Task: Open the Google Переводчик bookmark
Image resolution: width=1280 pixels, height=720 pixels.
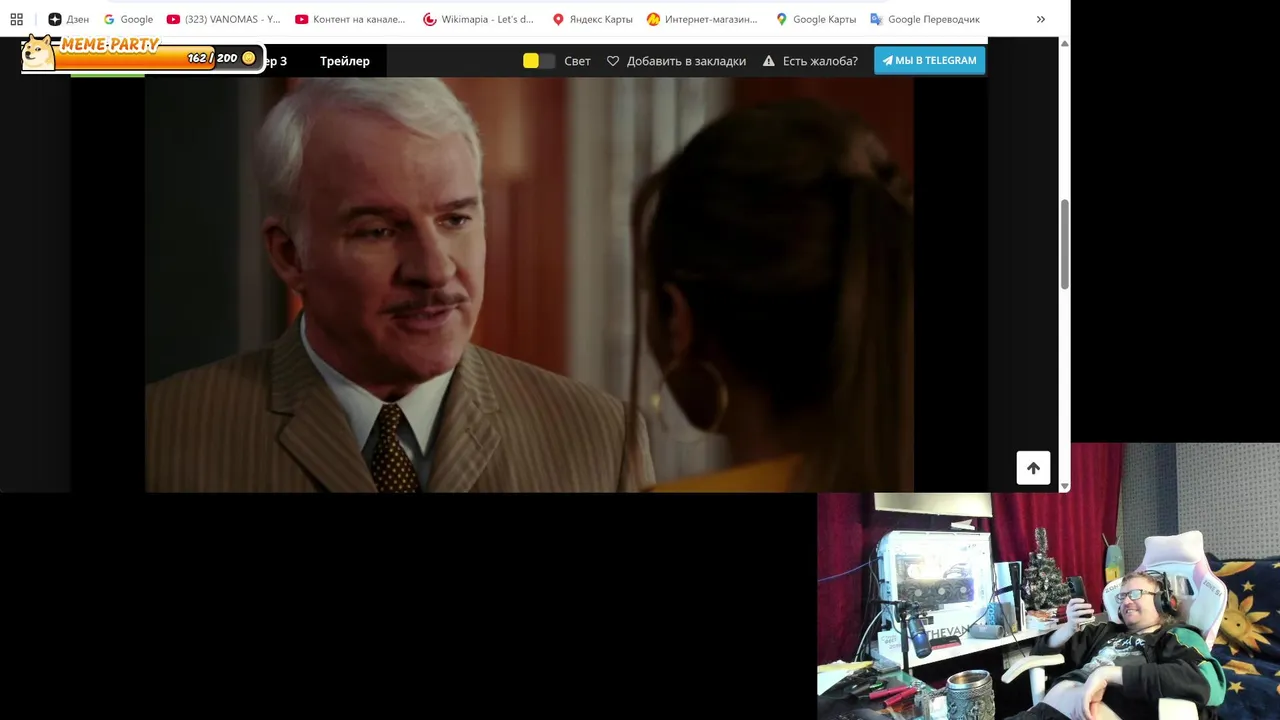Action: 925,19
